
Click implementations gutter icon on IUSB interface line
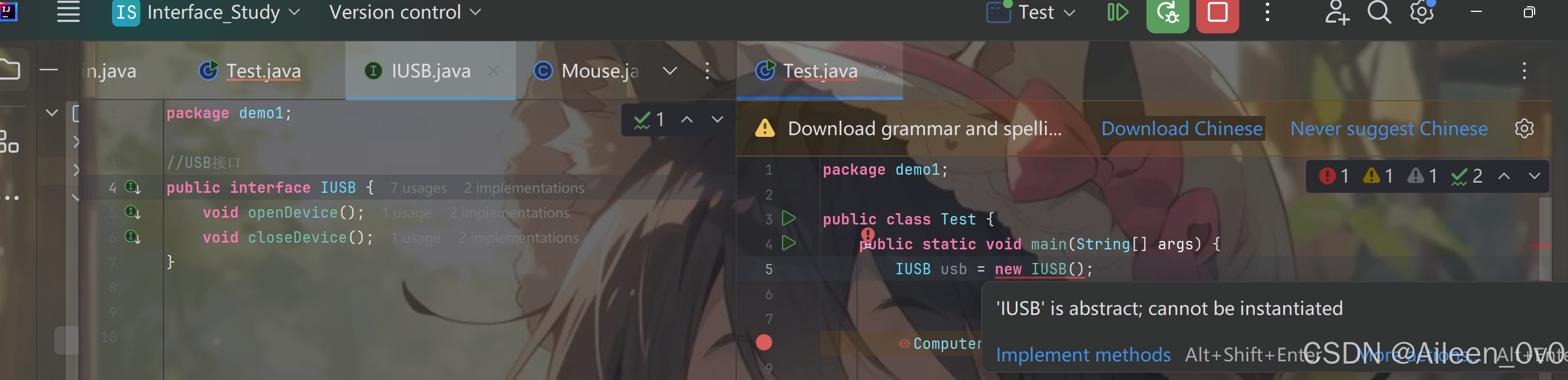click(133, 187)
